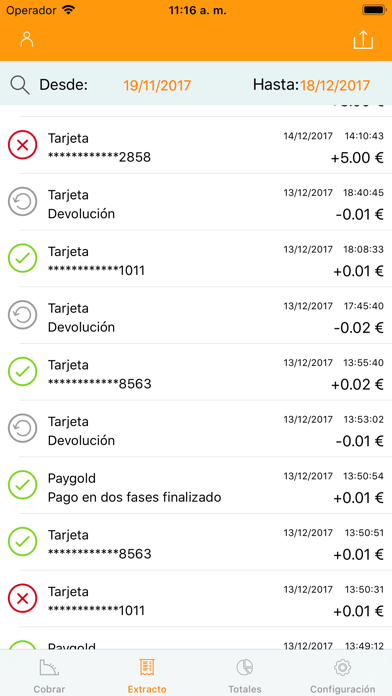Tap the share export icon
The image size is (392, 696).
coord(363,40)
